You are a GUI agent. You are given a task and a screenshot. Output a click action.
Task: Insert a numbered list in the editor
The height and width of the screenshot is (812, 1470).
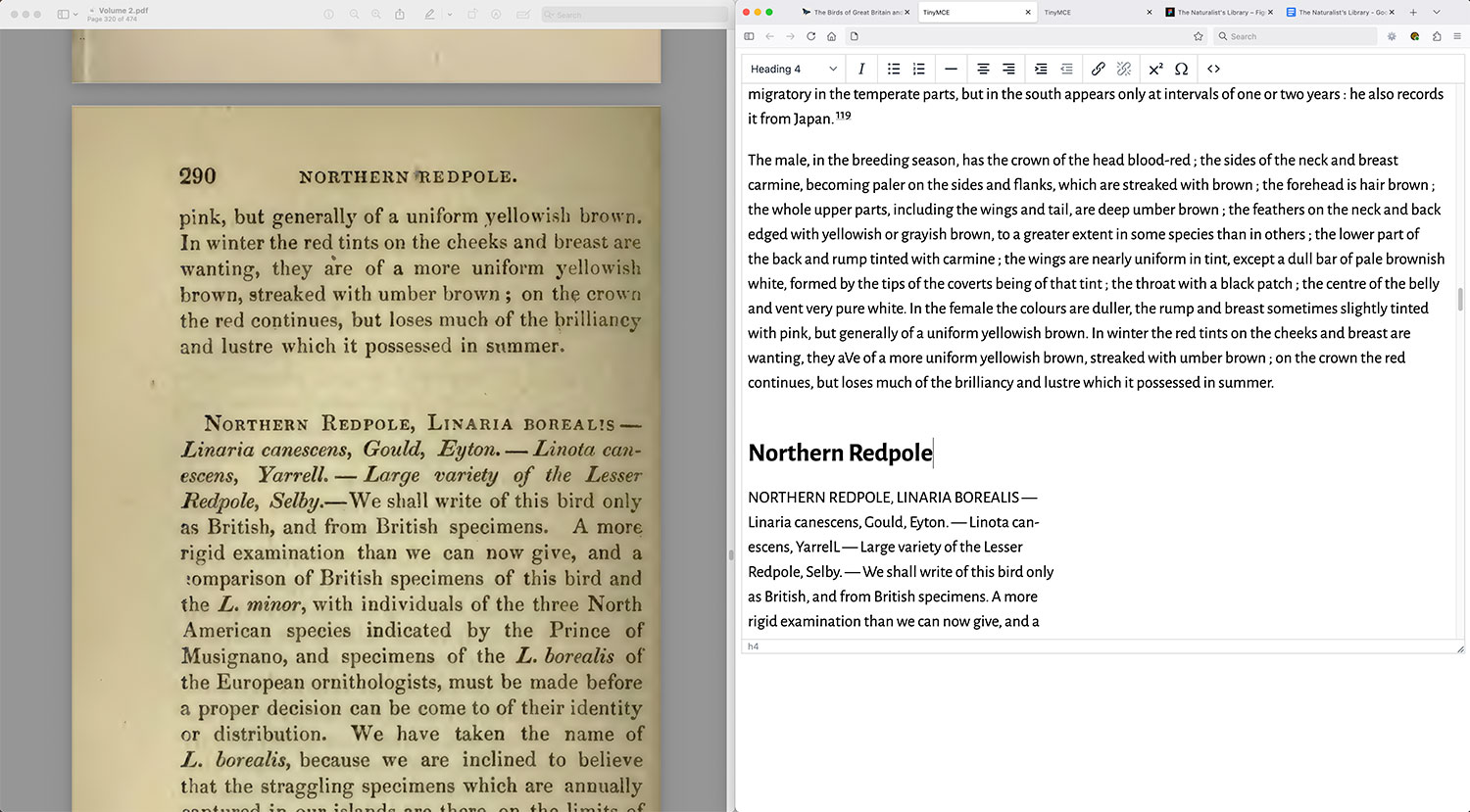(918, 69)
